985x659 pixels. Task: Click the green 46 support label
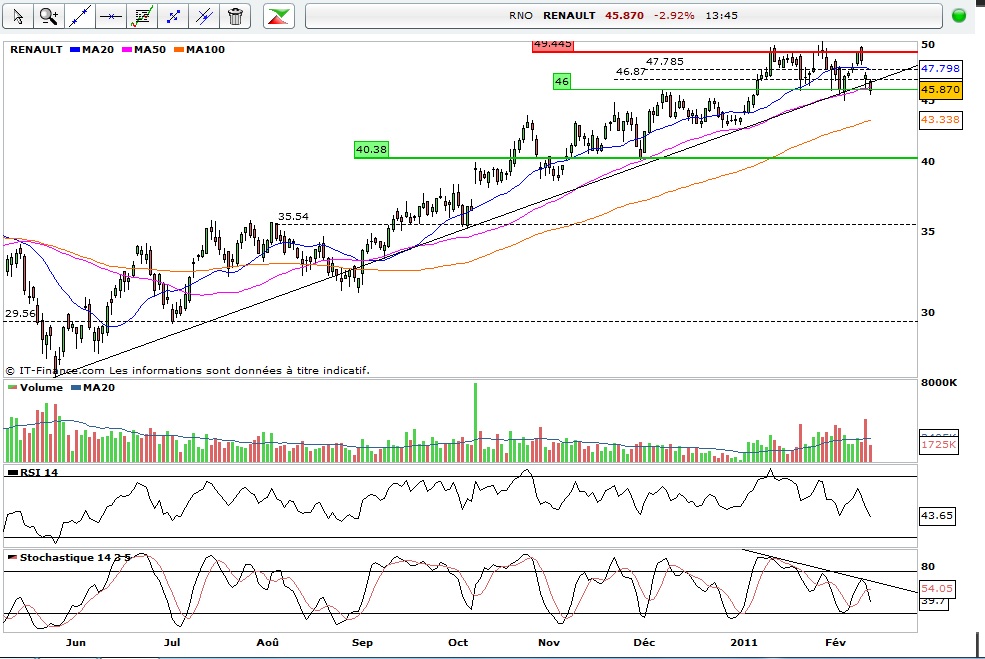pyautogui.click(x=562, y=81)
